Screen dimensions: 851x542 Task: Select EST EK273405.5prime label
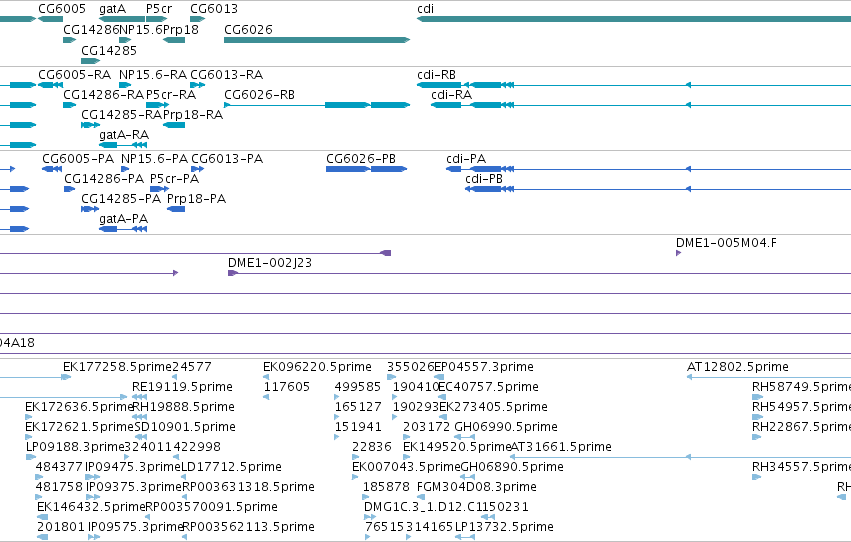coord(493,407)
